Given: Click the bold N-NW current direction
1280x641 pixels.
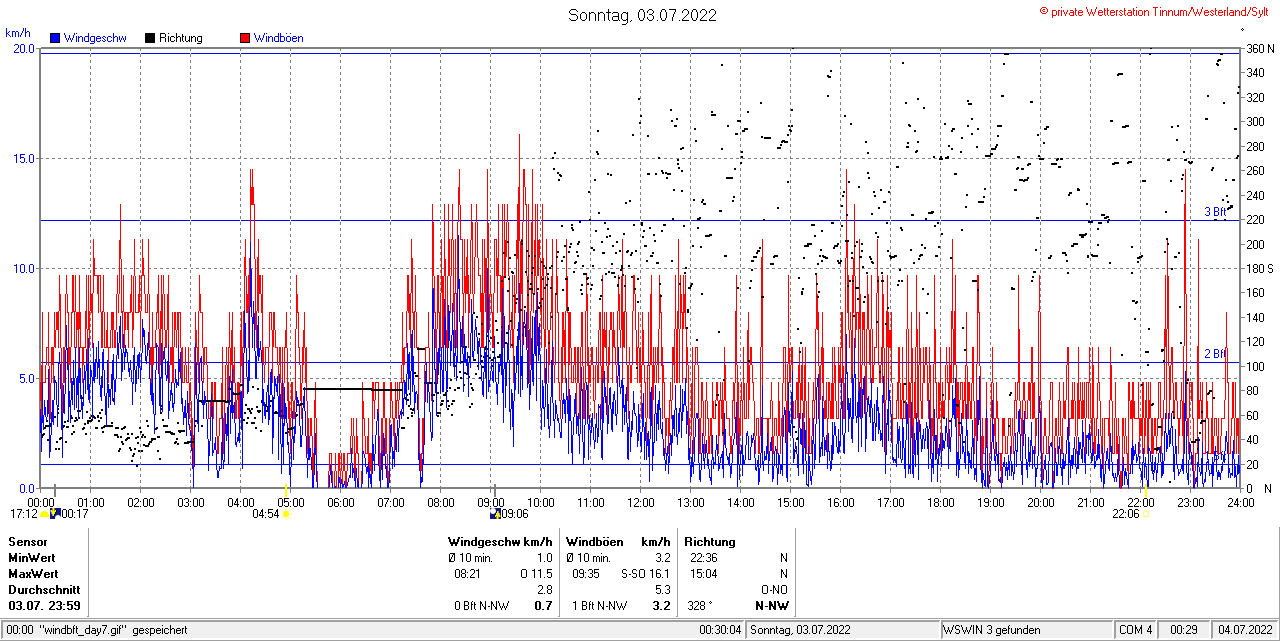Looking at the screenshot, I should coord(771,605).
